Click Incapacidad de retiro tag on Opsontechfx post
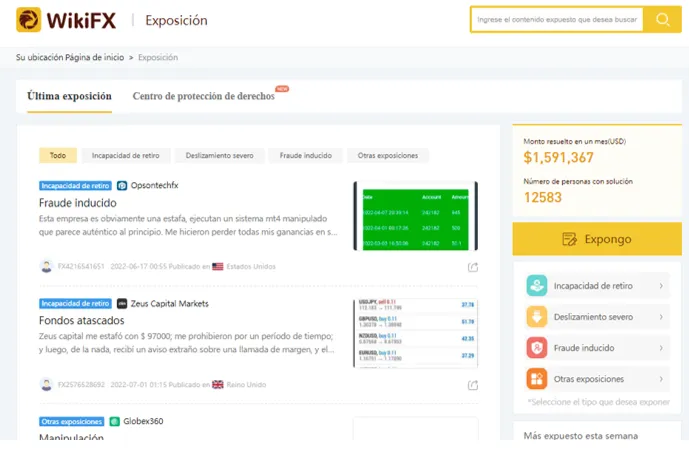This screenshot has height=451, width=689. (75, 185)
